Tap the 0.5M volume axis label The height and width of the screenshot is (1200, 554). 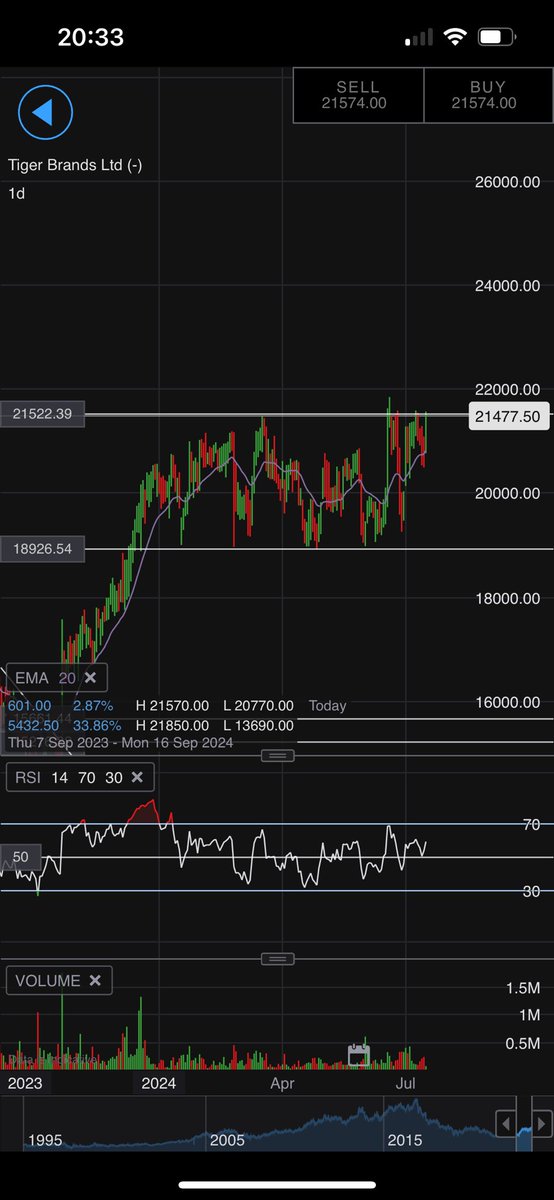(523, 1043)
